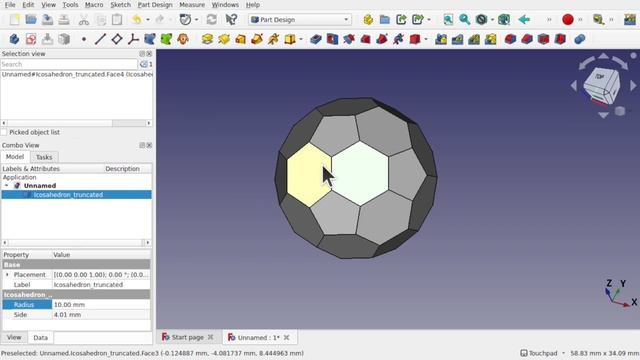This screenshot has height=360, width=640.
Task: Switch to the View property tab
Action: [x=14, y=338]
